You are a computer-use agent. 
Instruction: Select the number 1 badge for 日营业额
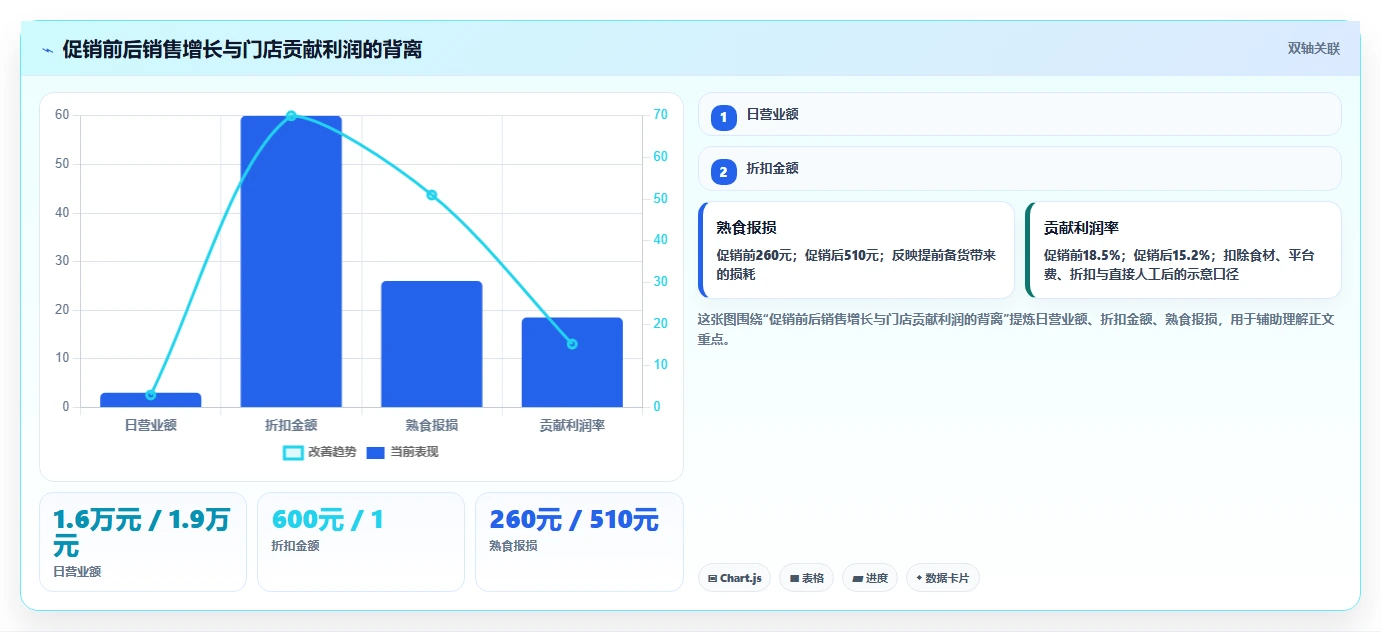(724, 118)
